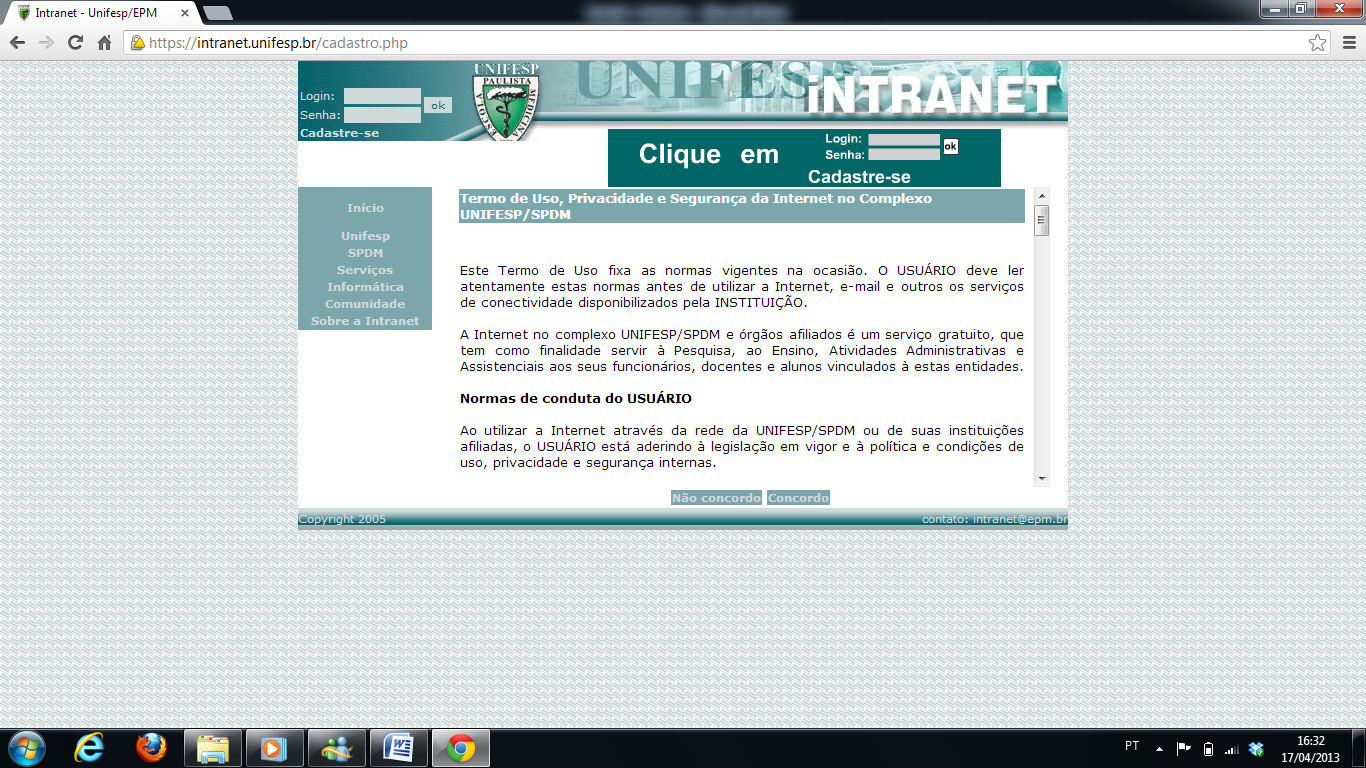Viewport: 1366px width, 768px height.
Task: Open the media player taskbar icon
Action: point(274,748)
